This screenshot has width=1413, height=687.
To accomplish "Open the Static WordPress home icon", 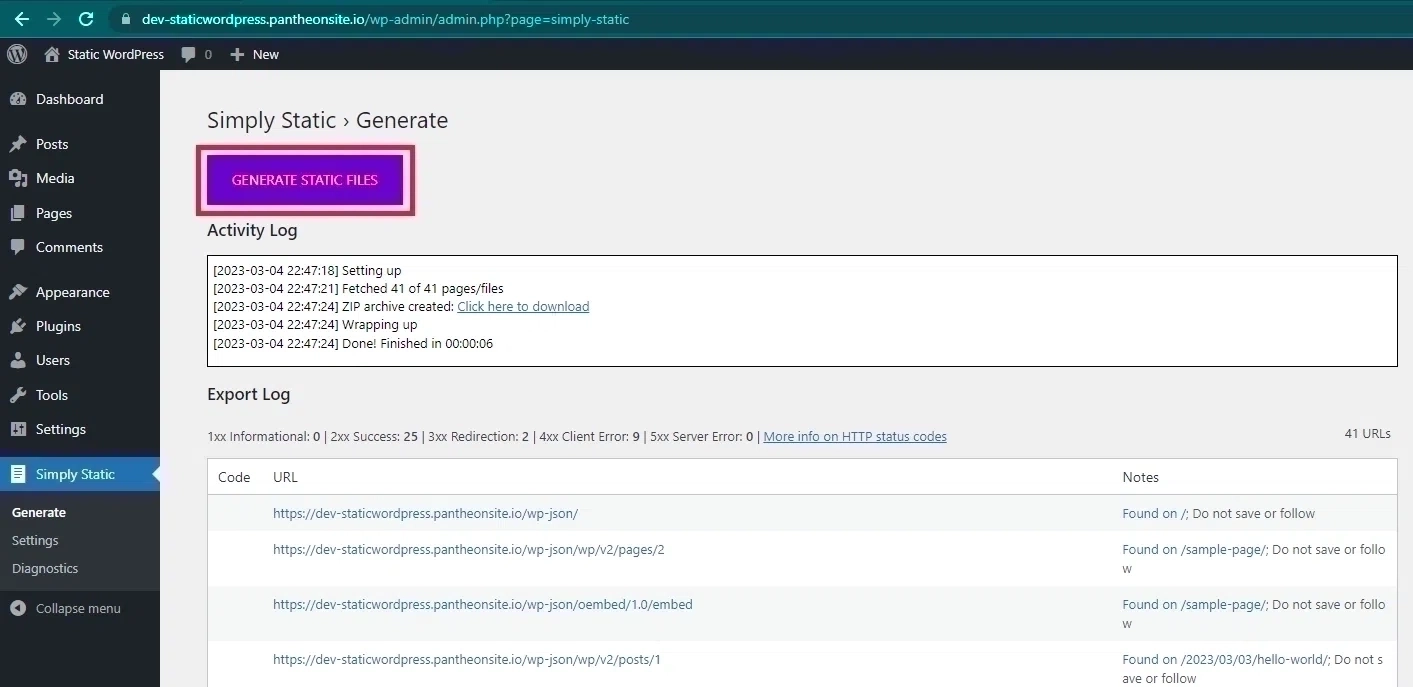I will (52, 54).
